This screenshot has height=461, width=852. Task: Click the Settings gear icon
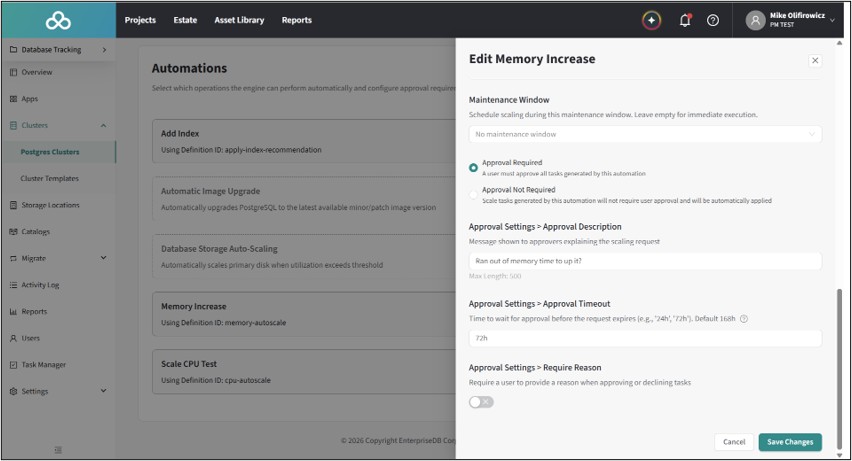[x=14, y=391]
